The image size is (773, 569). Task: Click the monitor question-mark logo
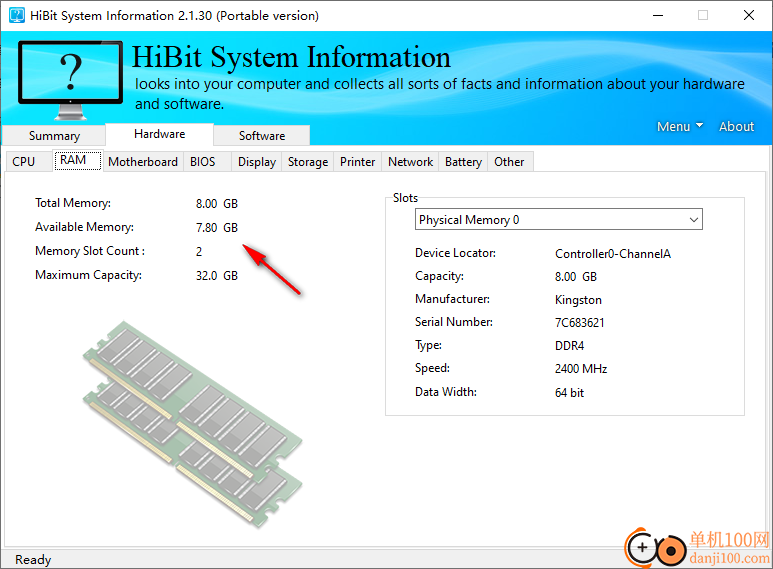(70, 79)
